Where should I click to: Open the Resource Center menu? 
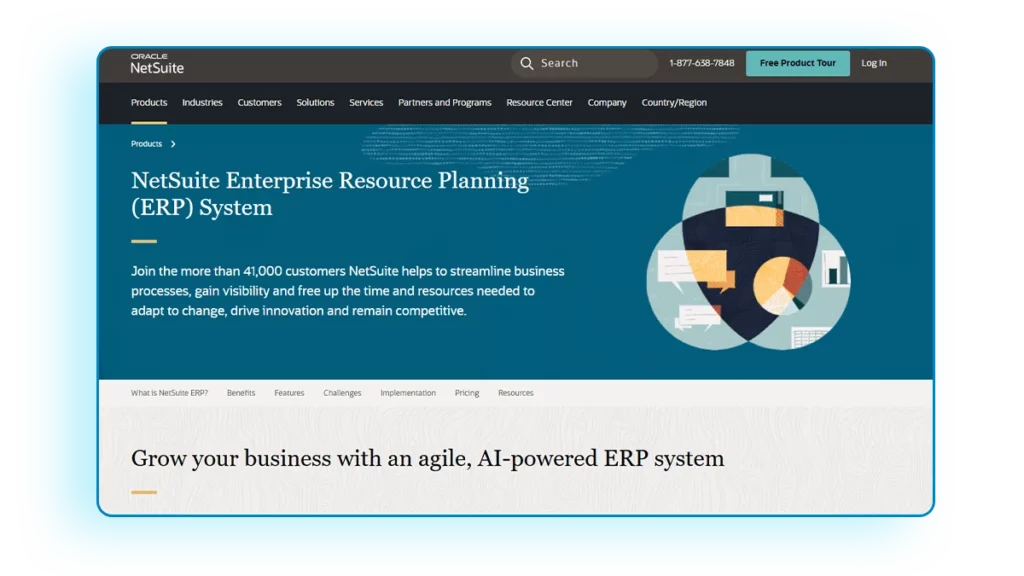[539, 102]
